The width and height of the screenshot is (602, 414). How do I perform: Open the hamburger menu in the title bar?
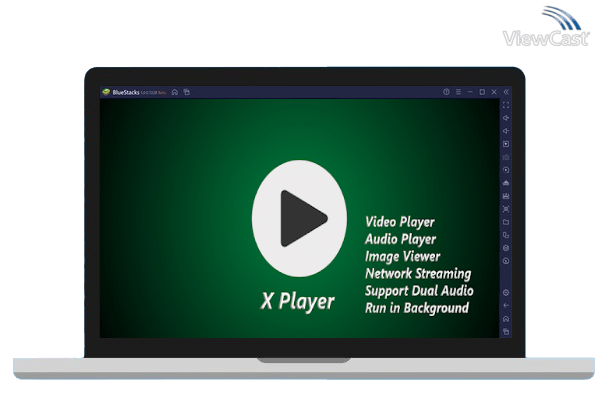point(458,92)
